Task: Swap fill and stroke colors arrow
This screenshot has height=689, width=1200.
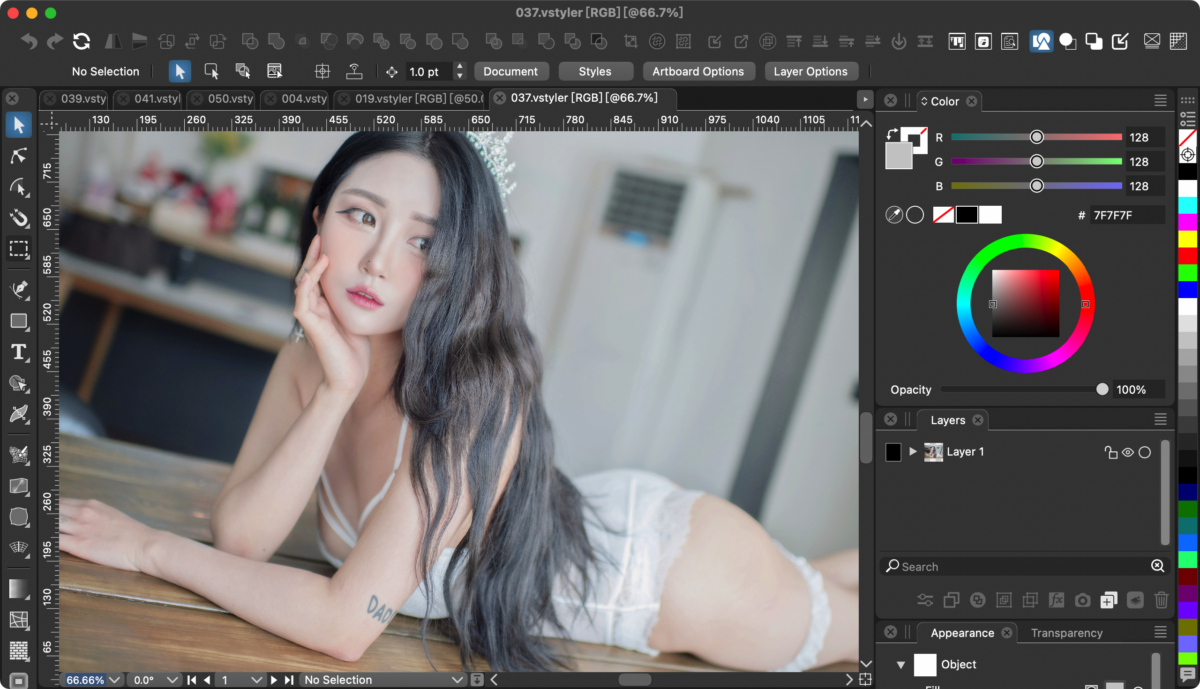Action: [892, 133]
